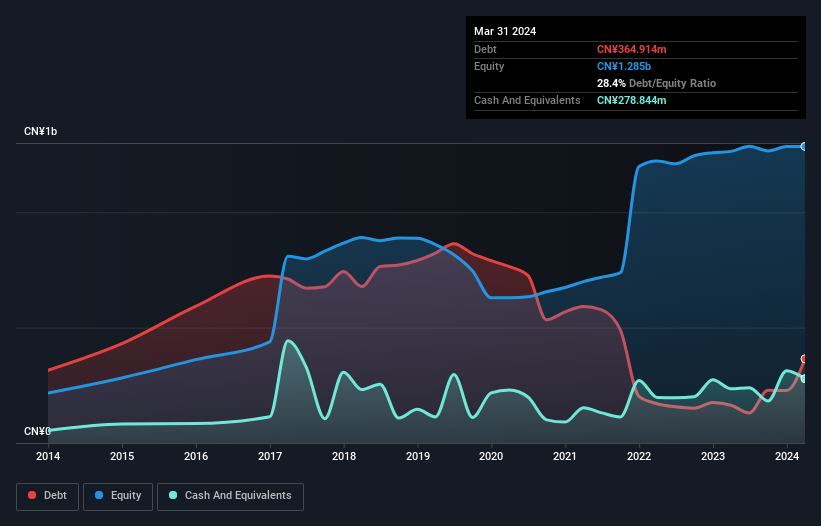Viewport: 821px width, 526px height.
Task: Toggle the Debt series in legend
Action: pos(47,496)
